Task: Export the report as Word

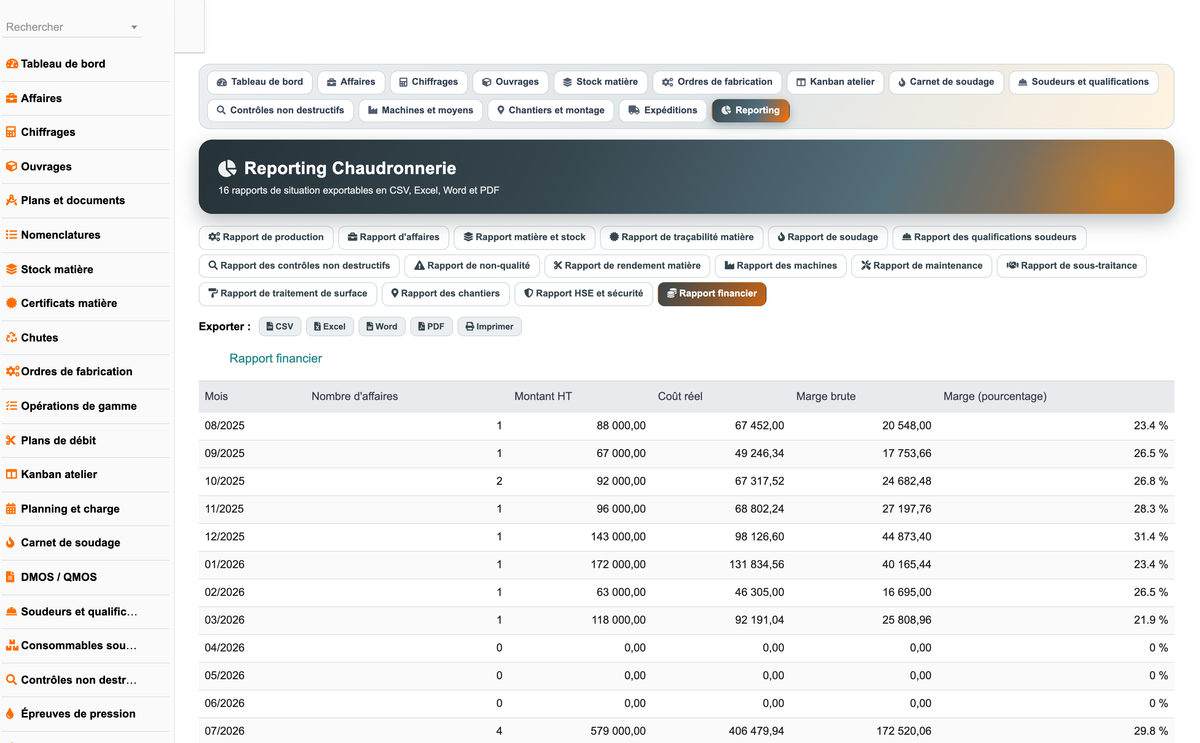Action: point(381,327)
